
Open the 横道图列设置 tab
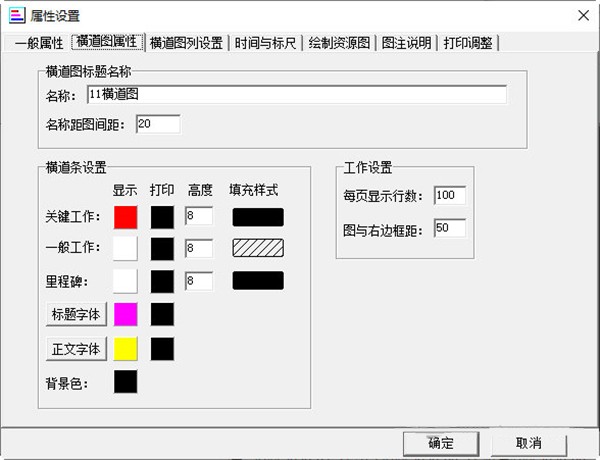pyautogui.click(x=186, y=42)
